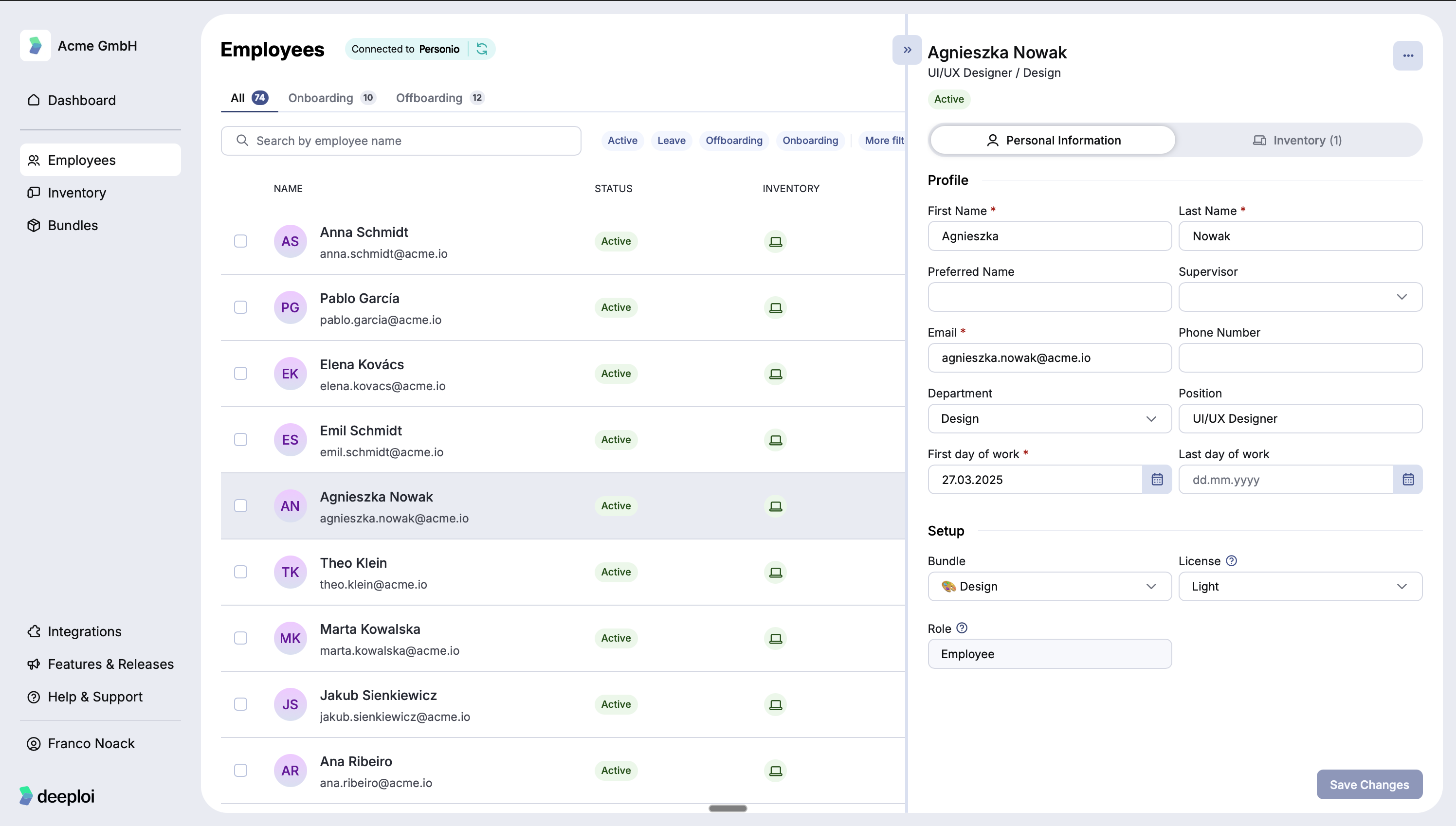Screen dimensions: 1456x826
Task: Apply the Active filter chip
Action: pos(622,140)
